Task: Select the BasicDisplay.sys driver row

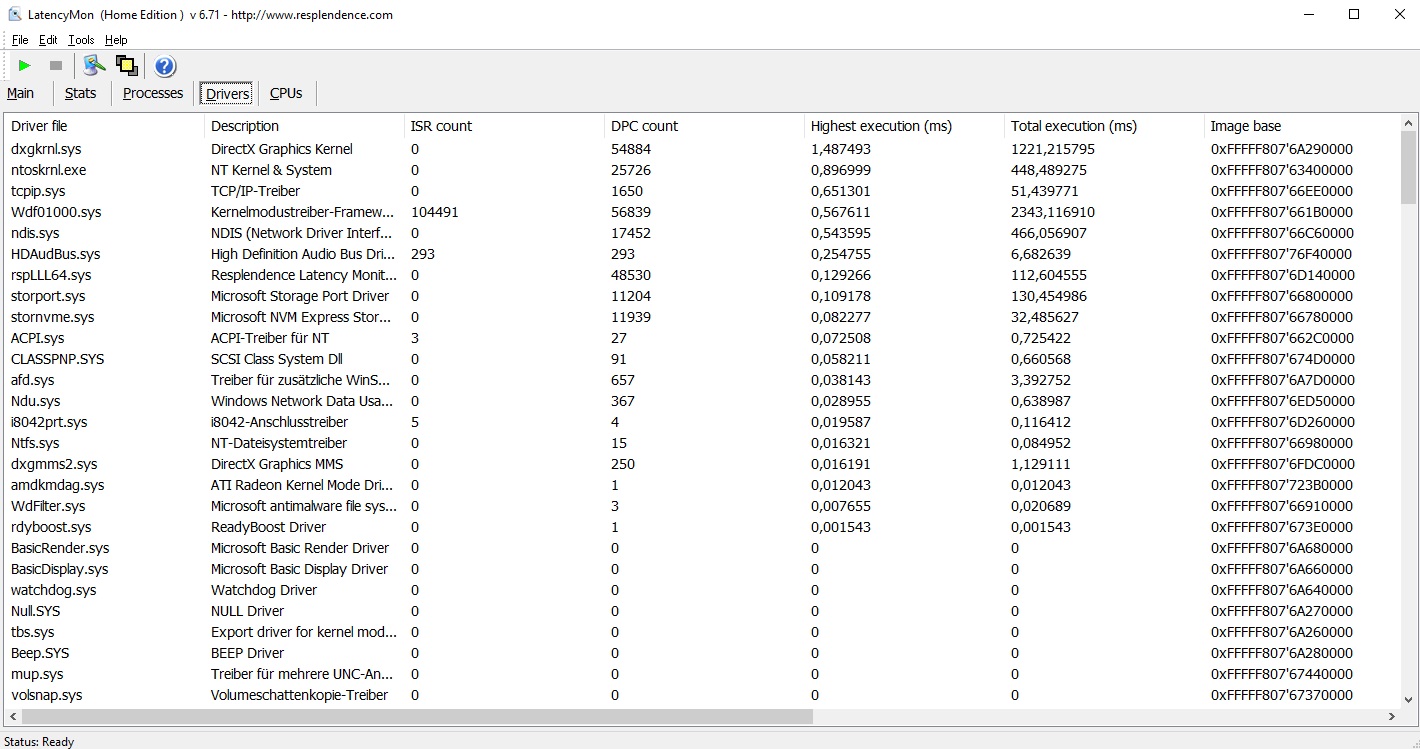Action: [702, 569]
